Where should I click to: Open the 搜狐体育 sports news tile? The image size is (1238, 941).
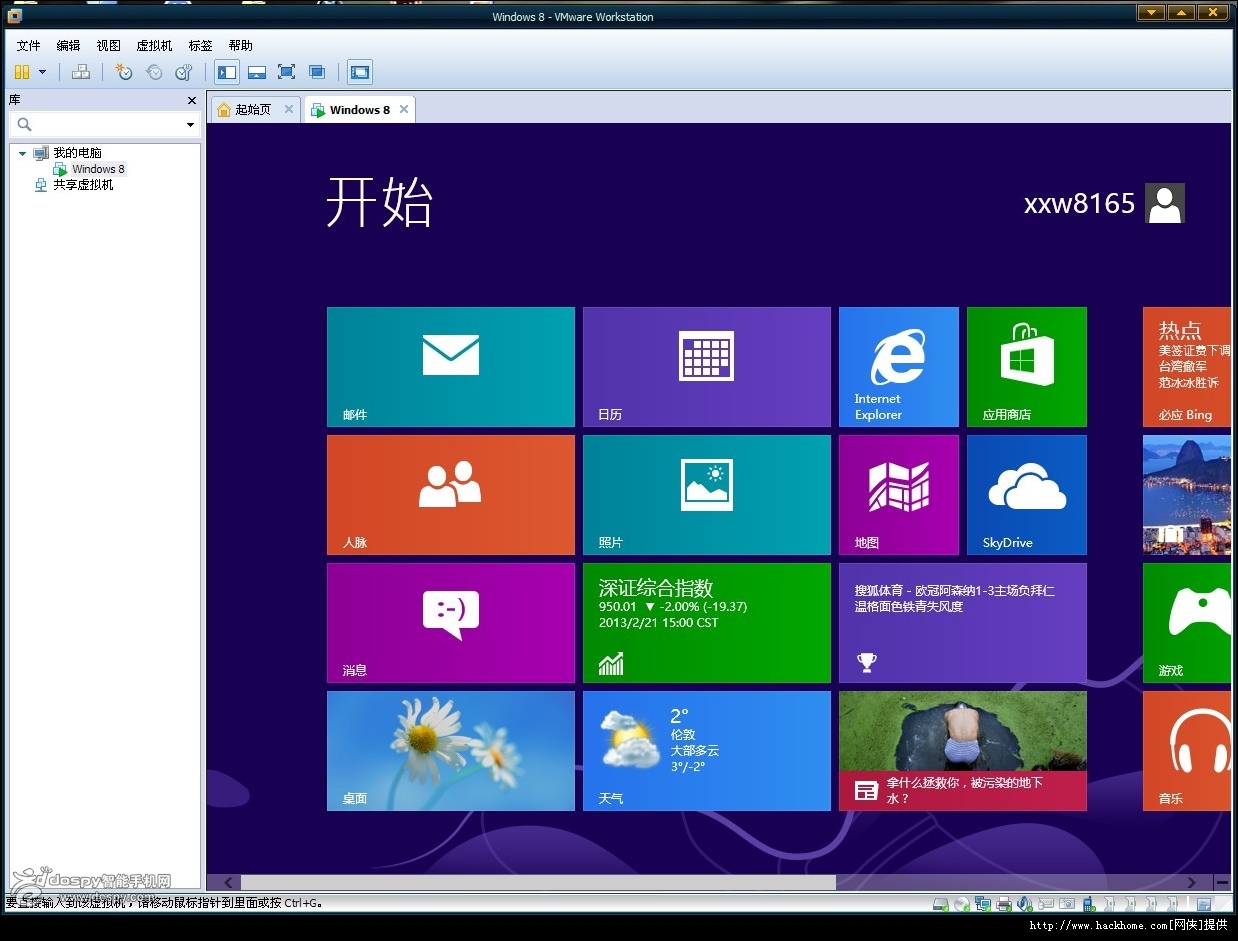pos(963,623)
